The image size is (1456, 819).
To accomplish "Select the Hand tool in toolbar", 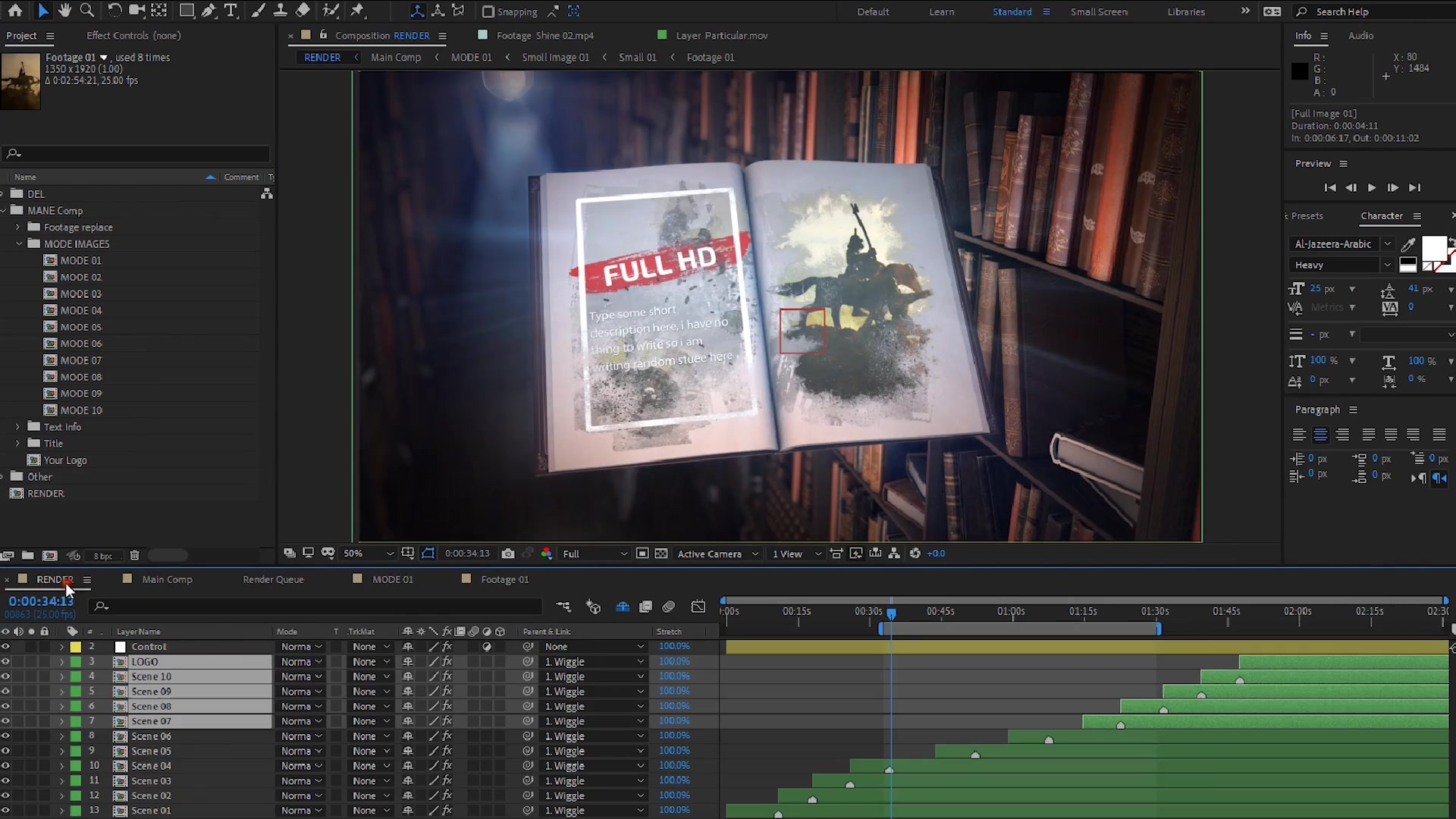I will click(64, 11).
